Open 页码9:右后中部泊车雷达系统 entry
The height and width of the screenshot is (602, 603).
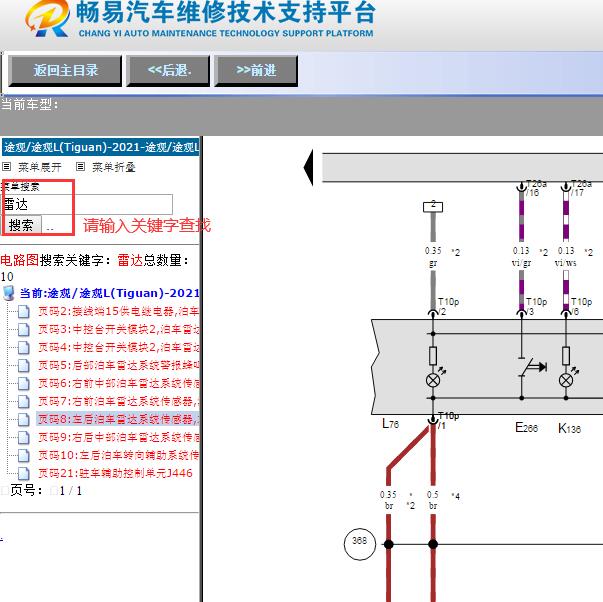[118, 437]
